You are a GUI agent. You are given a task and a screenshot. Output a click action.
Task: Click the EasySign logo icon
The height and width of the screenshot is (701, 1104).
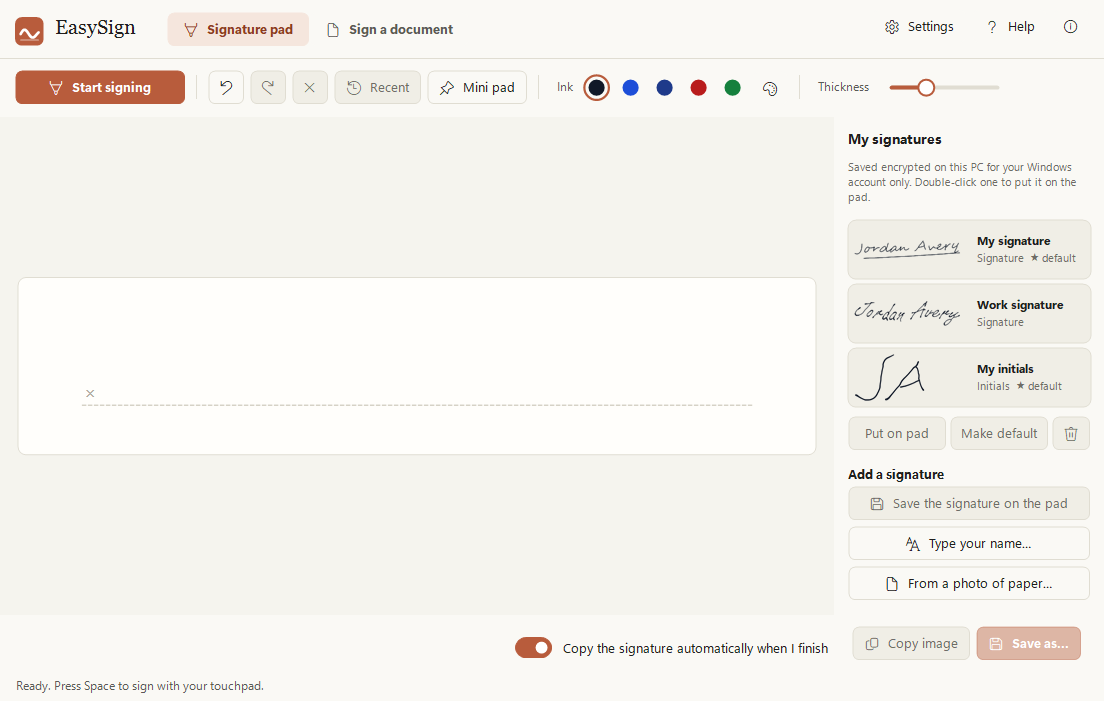30,31
